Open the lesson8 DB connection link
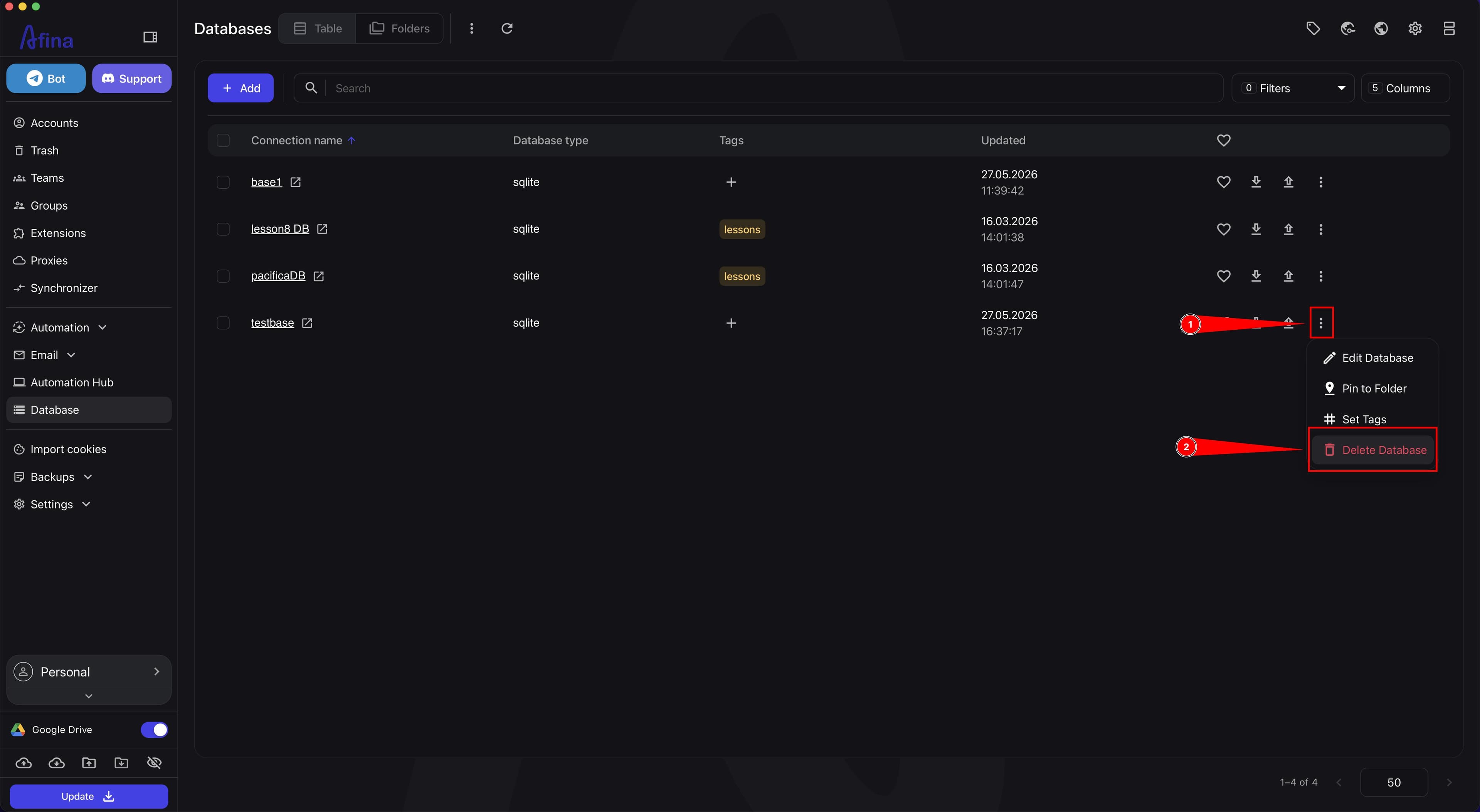Screen dimensions: 1480x812 tap(280, 229)
